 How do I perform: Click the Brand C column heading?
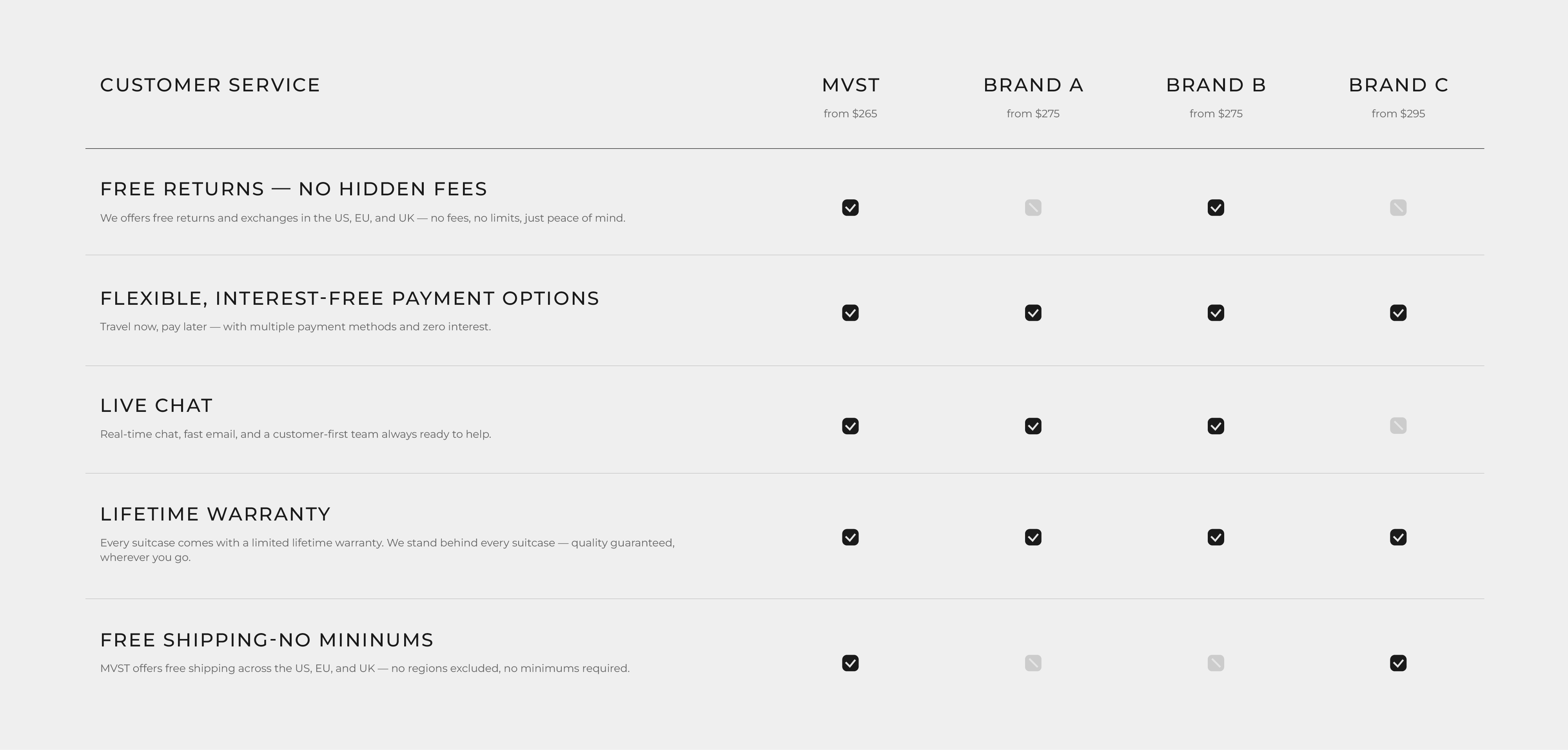tap(1398, 85)
